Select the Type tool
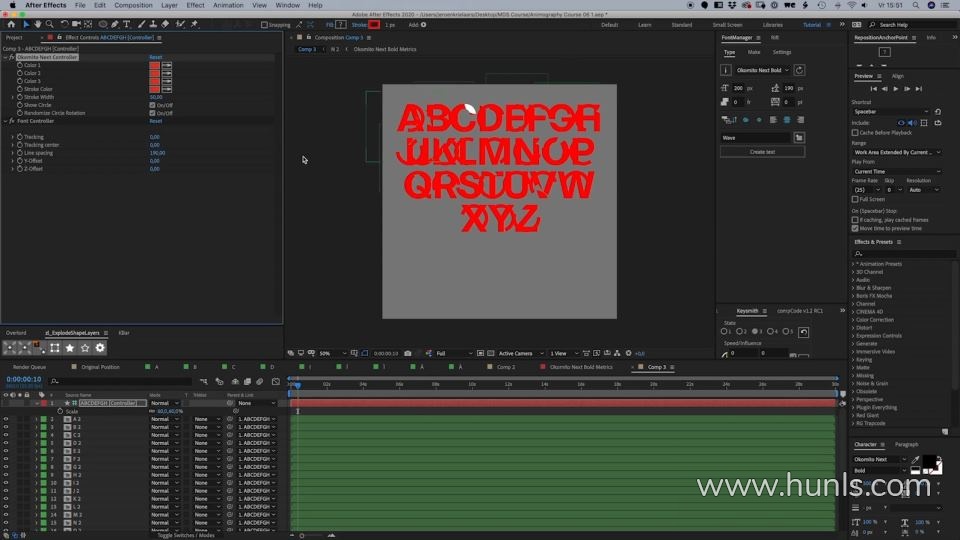This screenshot has height=540, width=960. tap(128, 24)
